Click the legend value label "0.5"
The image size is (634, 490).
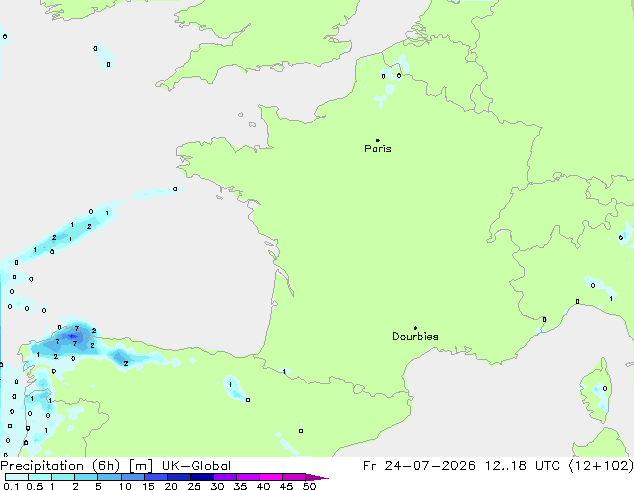coord(35,486)
